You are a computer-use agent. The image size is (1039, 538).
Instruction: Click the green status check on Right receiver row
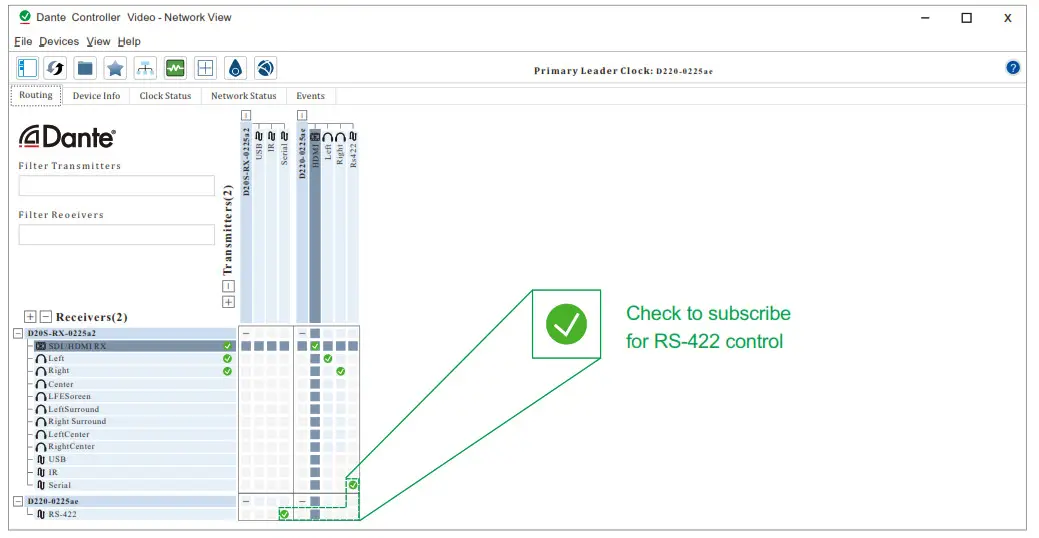click(x=227, y=371)
